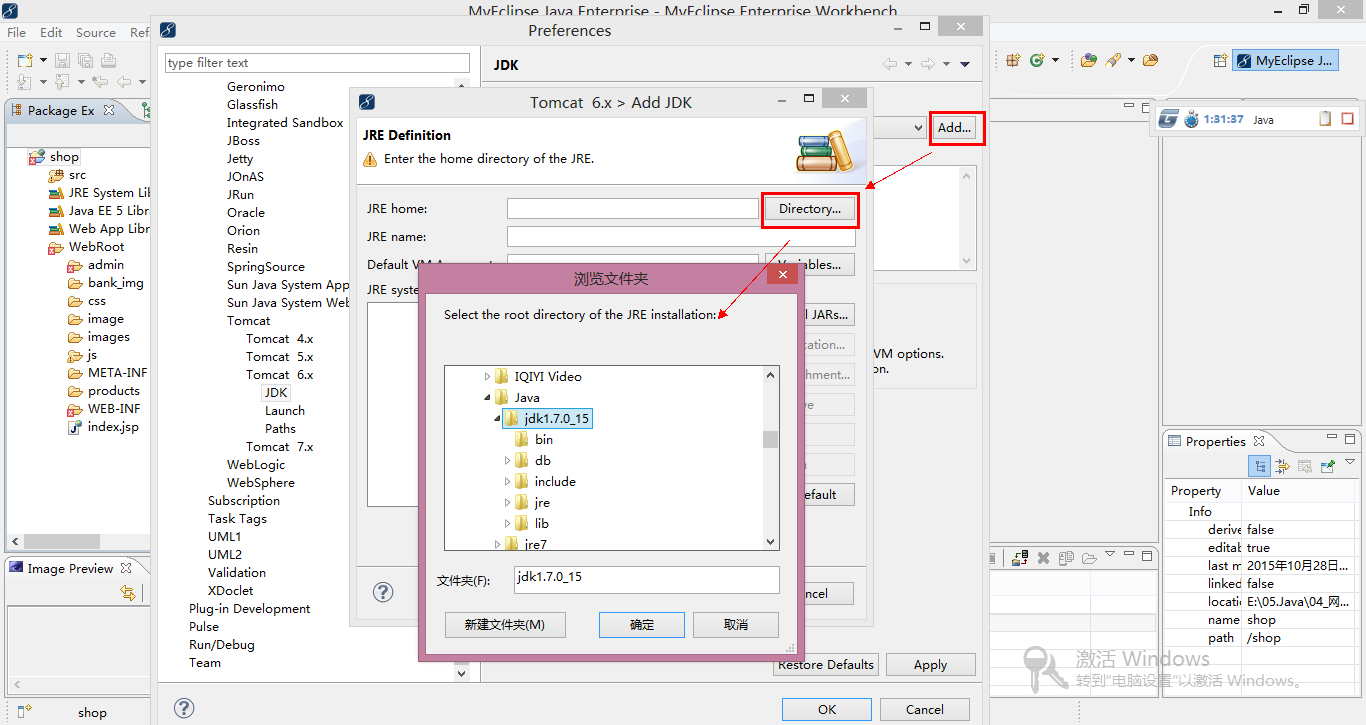
Task: Collapse the Java folder in browse dialog
Action: point(488,397)
